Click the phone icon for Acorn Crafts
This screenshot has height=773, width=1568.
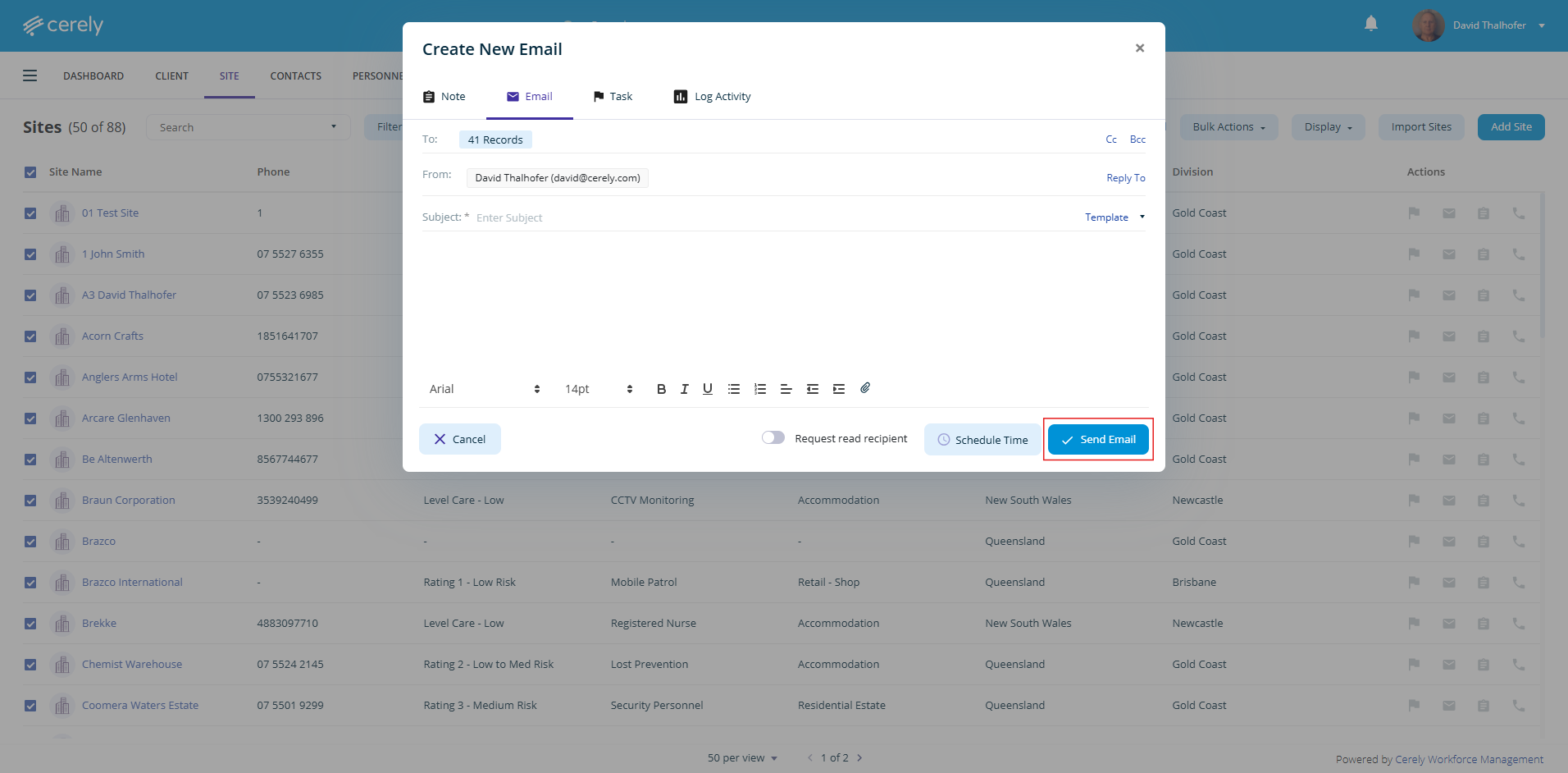click(x=1519, y=336)
